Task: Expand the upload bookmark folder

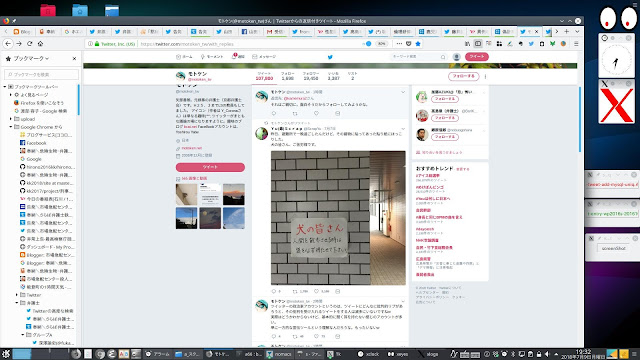Action: [x=11, y=119]
